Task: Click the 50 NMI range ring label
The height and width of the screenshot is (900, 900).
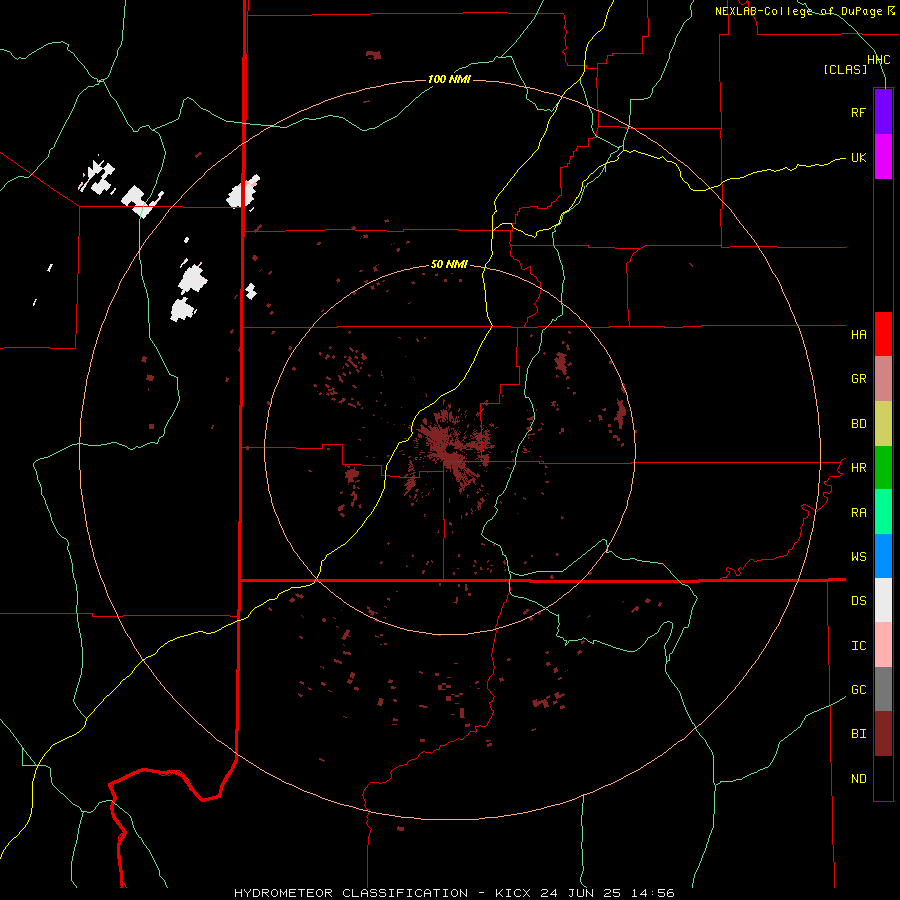Action: [449, 264]
